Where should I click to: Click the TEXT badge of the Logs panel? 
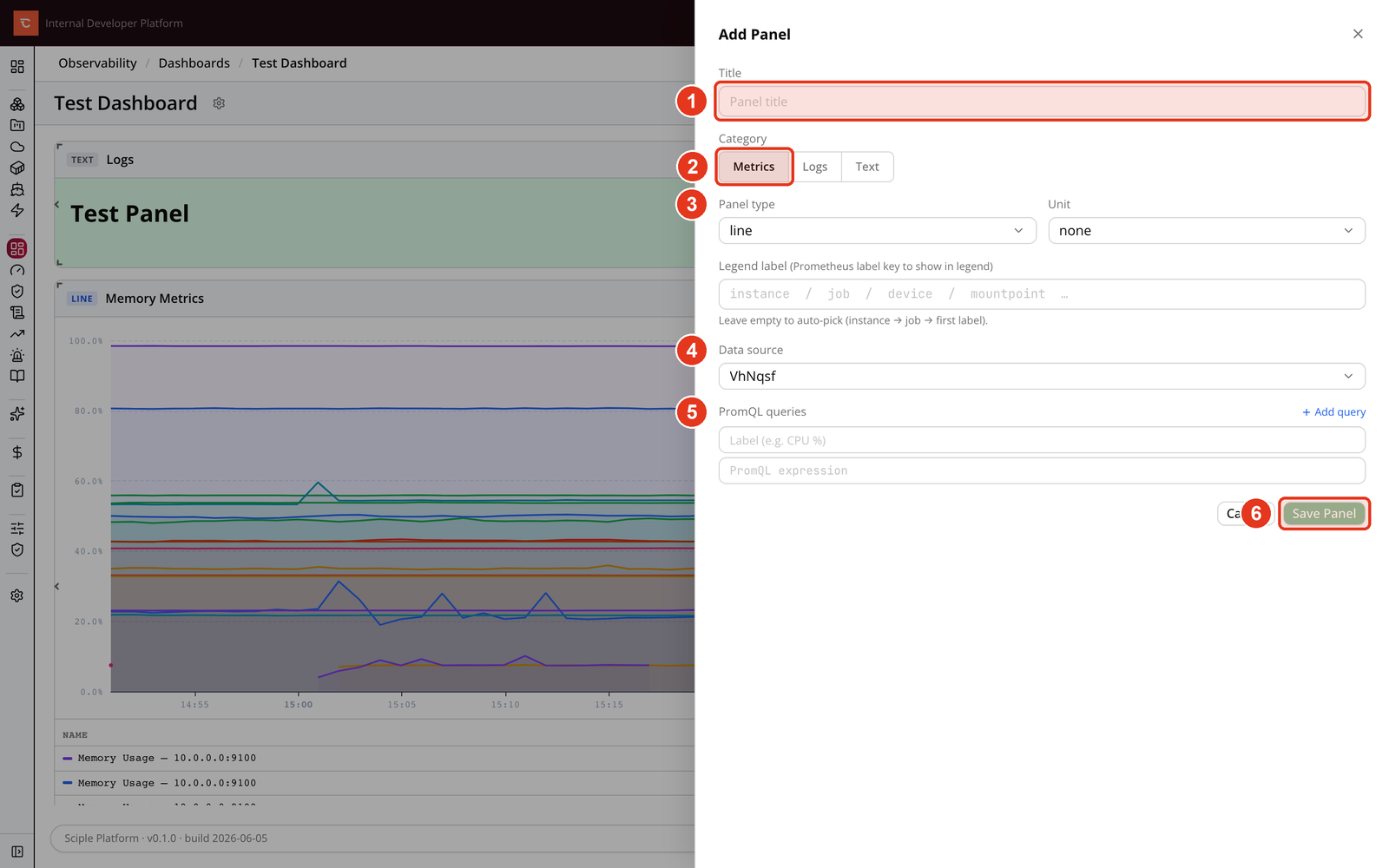tap(82, 160)
